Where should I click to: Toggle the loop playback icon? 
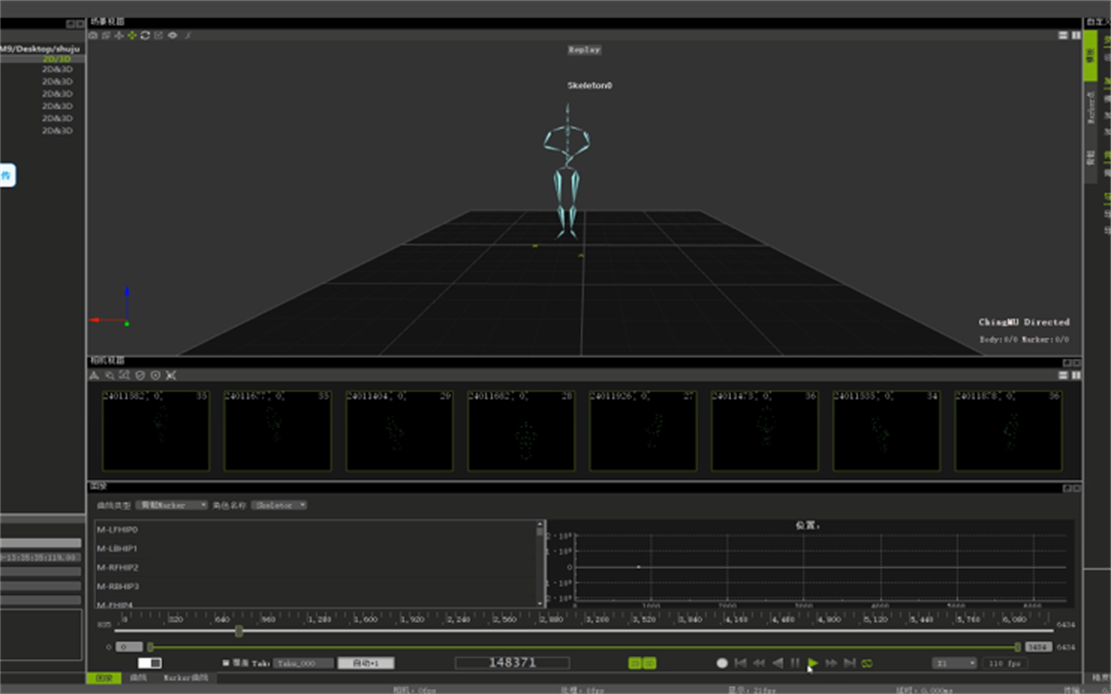(x=867, y=663)
